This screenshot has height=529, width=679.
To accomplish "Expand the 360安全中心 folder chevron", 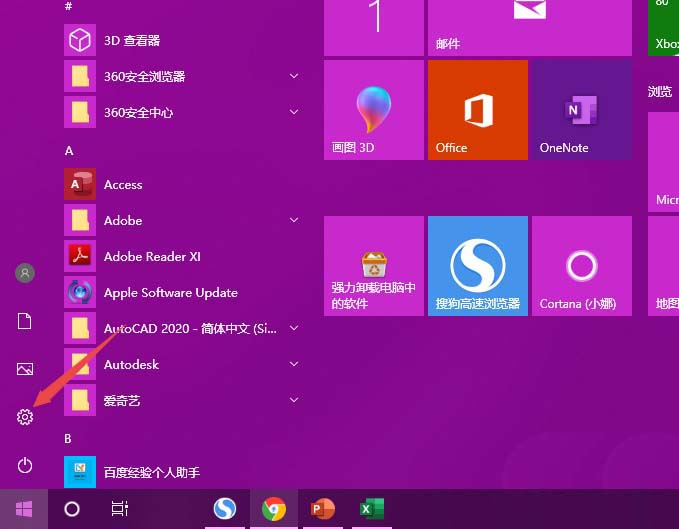I will coord(294,112).
